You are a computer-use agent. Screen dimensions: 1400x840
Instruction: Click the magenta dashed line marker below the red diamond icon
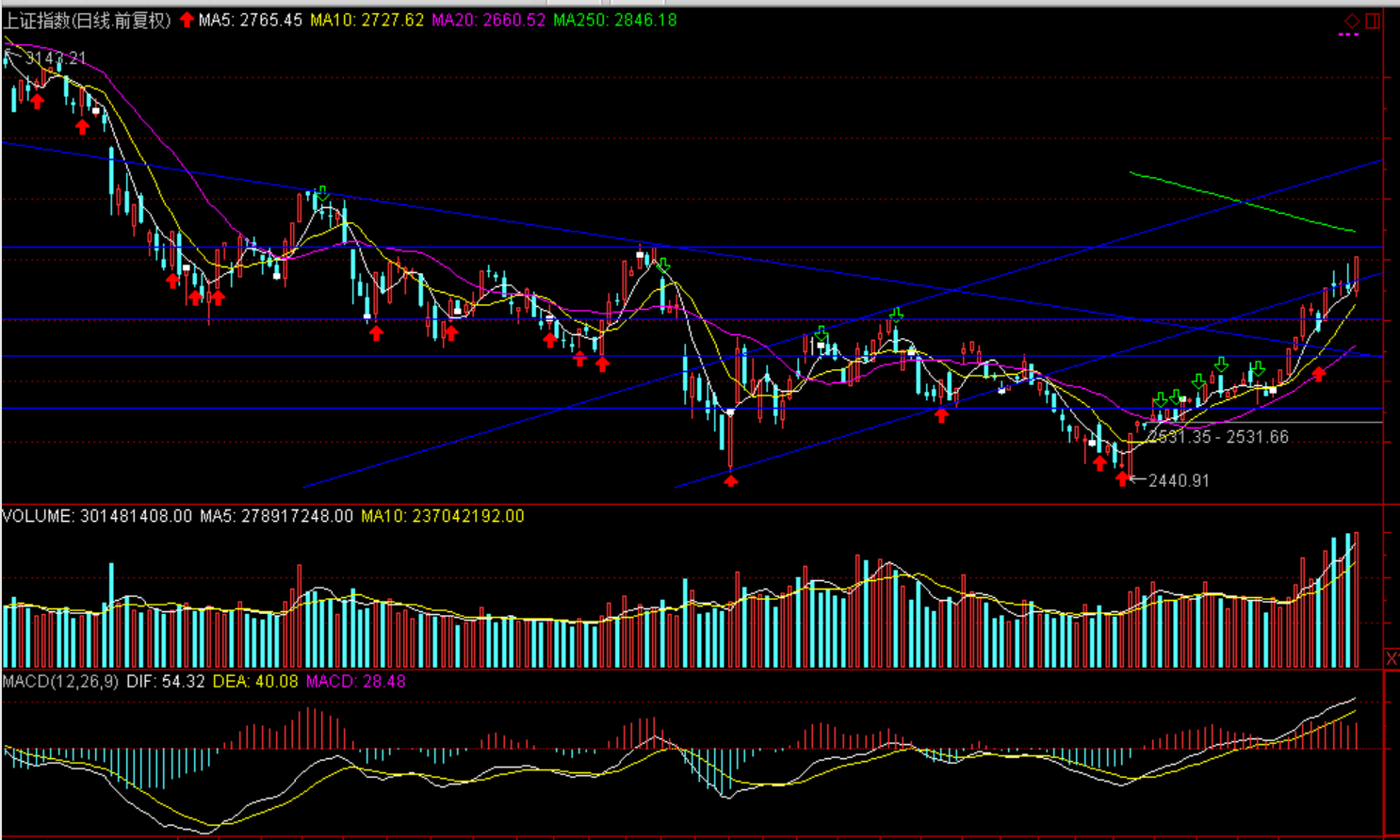(x=1348, y=35)
